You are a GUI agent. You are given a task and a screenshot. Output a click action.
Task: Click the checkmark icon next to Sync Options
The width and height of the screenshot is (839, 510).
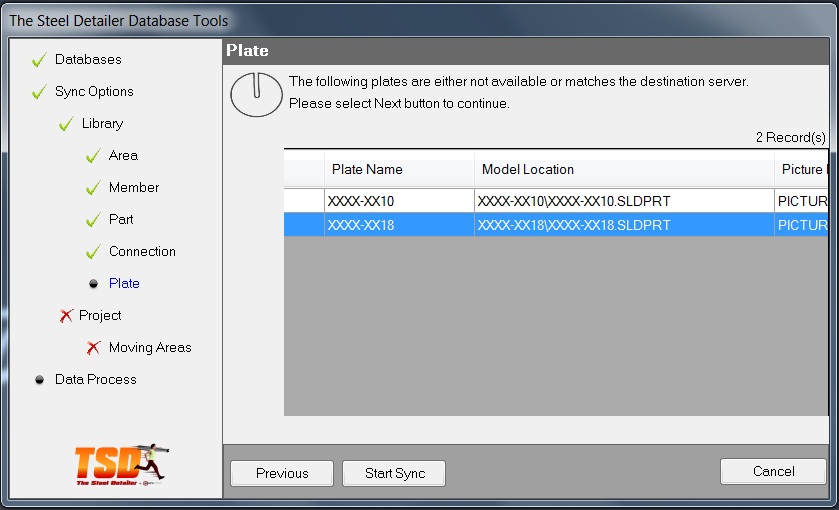[x=39, y=92]
